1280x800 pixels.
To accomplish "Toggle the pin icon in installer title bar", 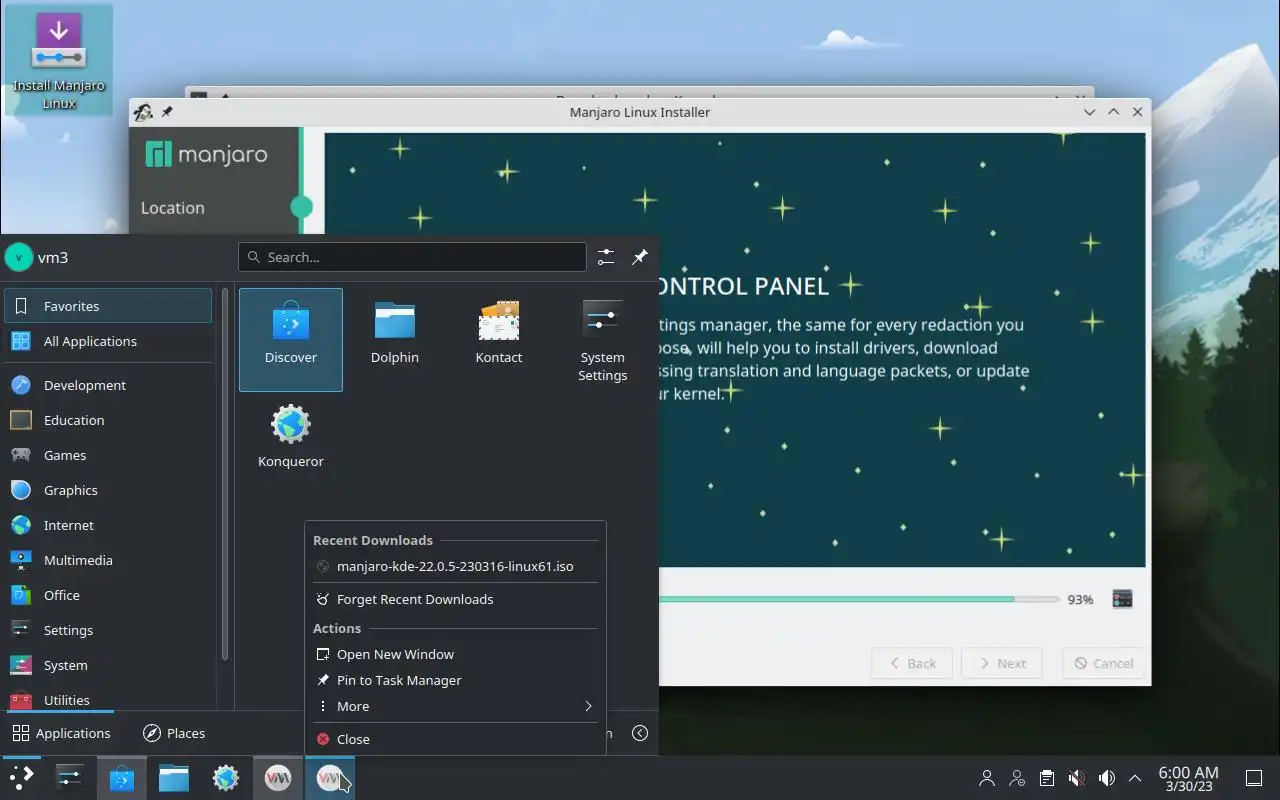I will (167, 112).
